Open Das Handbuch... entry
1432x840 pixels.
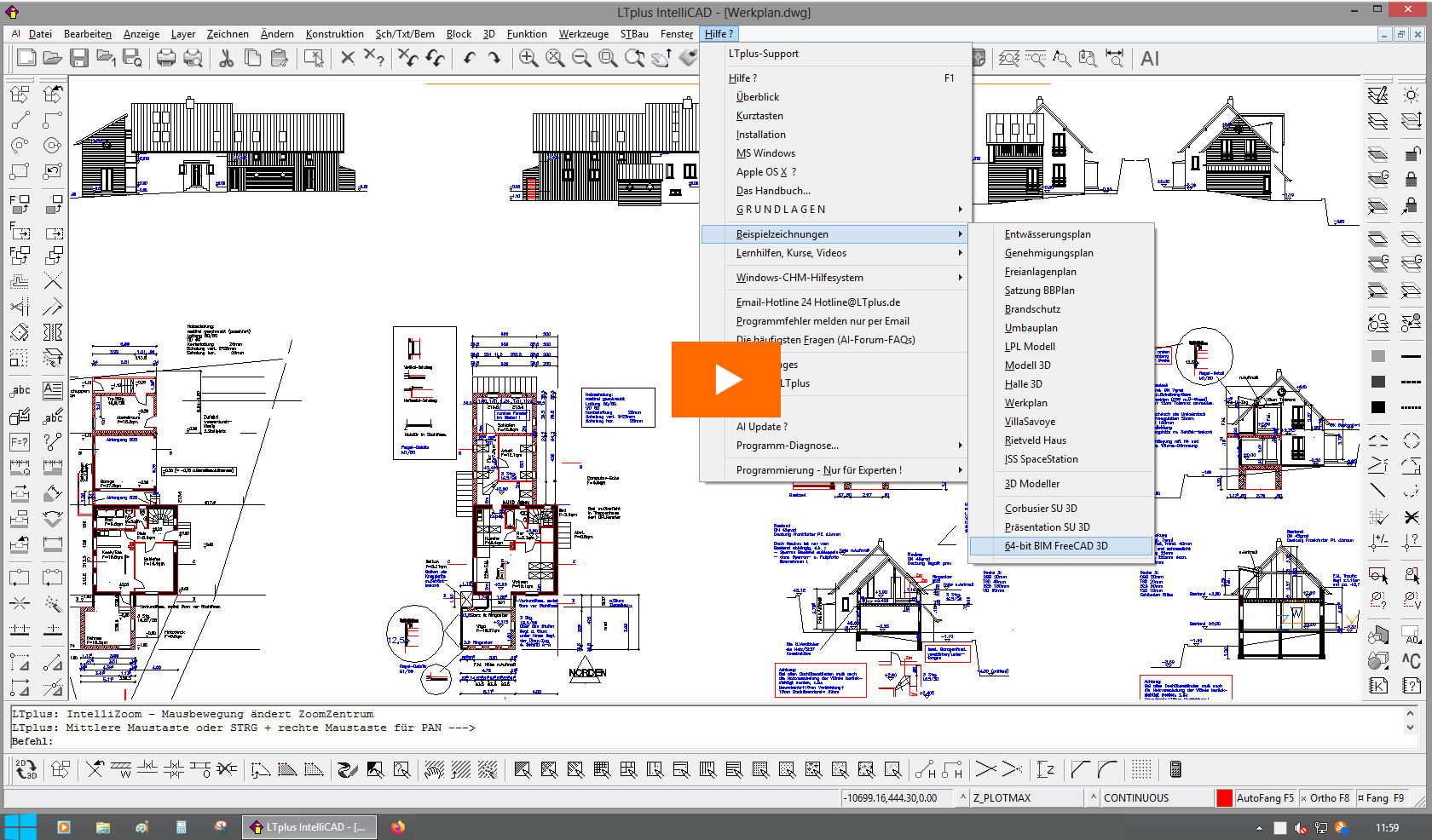tap(834, 191)
